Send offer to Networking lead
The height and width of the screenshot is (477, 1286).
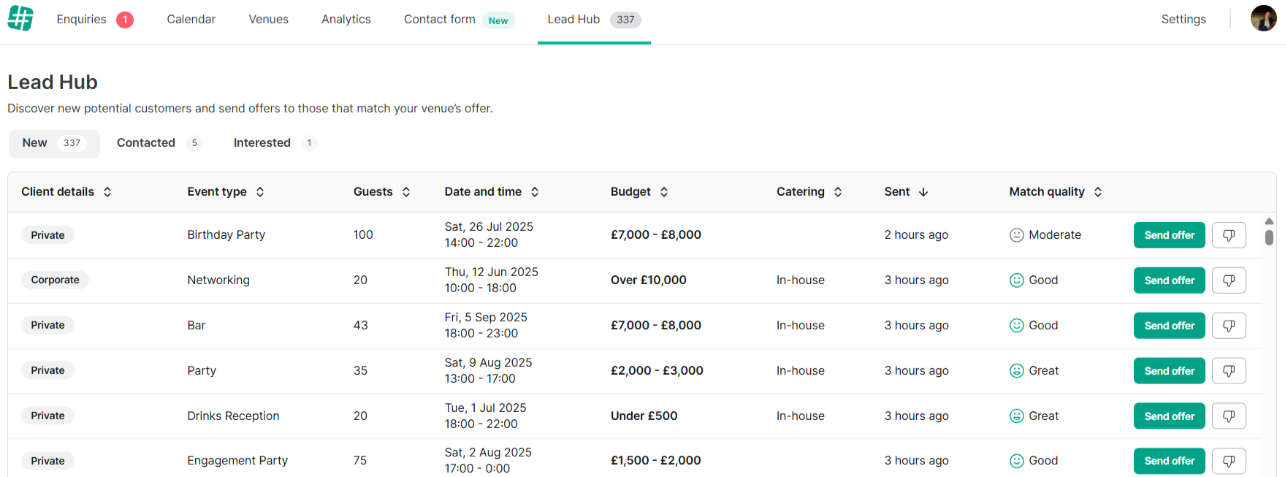click(1169, 280)
